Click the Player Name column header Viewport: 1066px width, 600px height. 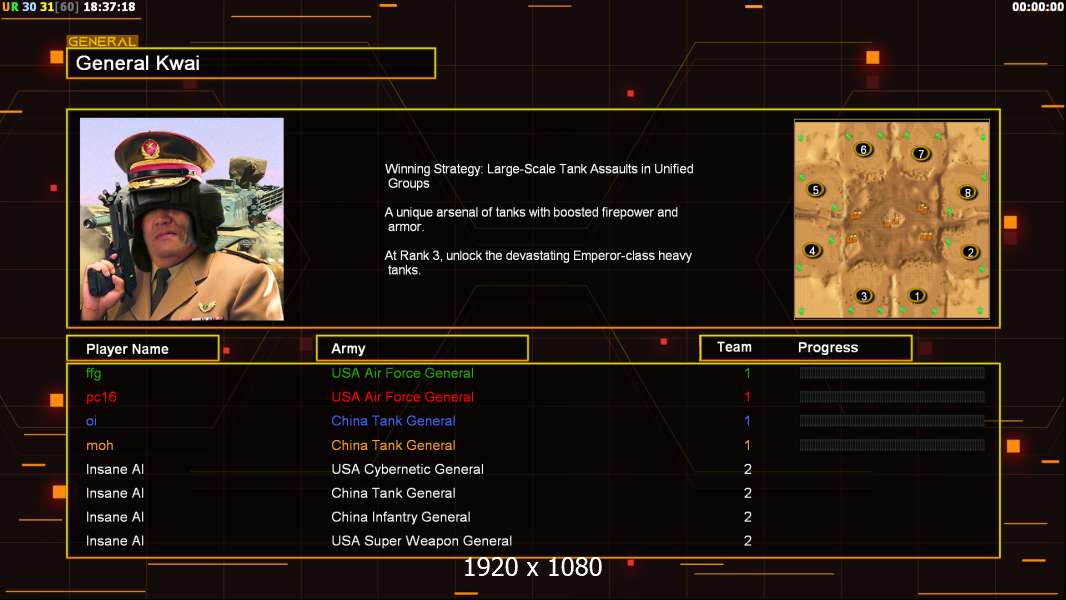[143, 349]
